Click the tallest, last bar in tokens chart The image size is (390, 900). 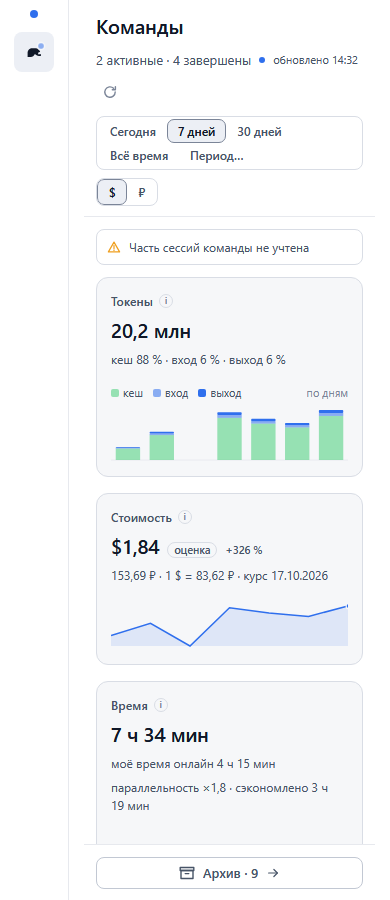click(331, 435)
